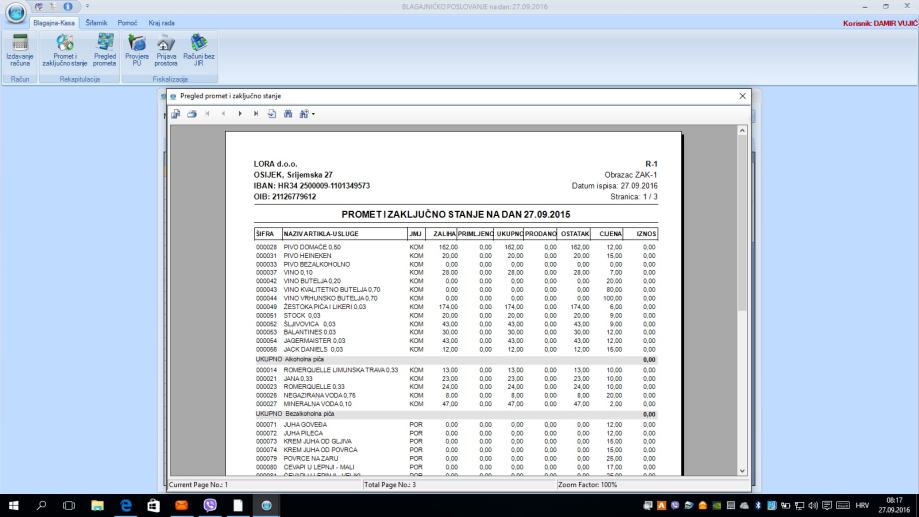
Task: Open the Go to Page tool
Action: (272, 114)
